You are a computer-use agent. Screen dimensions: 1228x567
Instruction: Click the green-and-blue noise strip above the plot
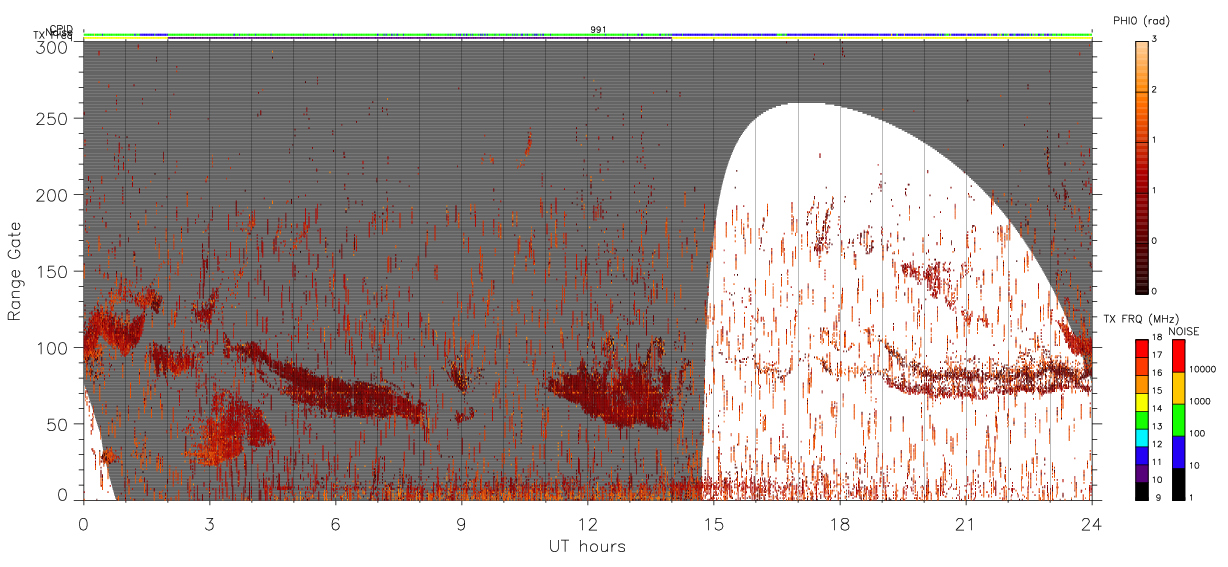(588, 35)
